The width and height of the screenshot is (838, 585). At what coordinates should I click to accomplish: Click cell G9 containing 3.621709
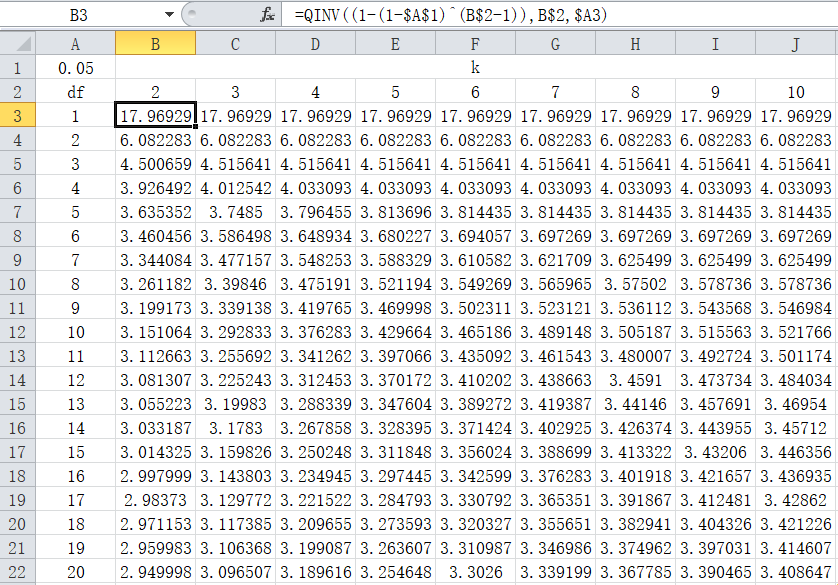[x=555, y=260]
